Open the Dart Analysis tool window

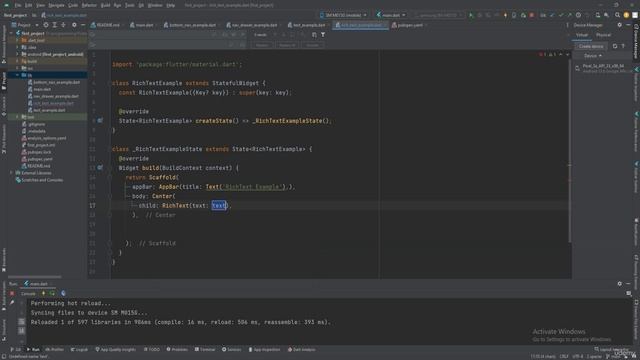point(301,349)
